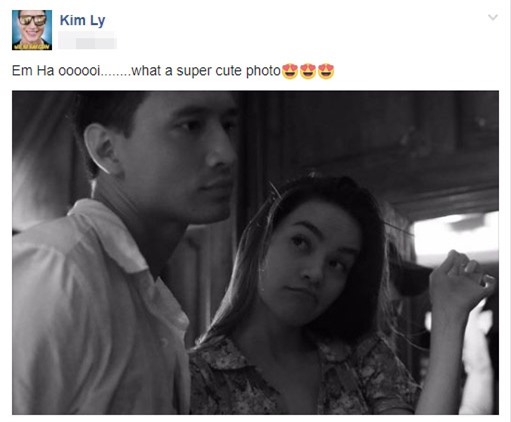Click Kim Ly's profile picture thumbnail
The image size is (511, 422).
point(32,30)
